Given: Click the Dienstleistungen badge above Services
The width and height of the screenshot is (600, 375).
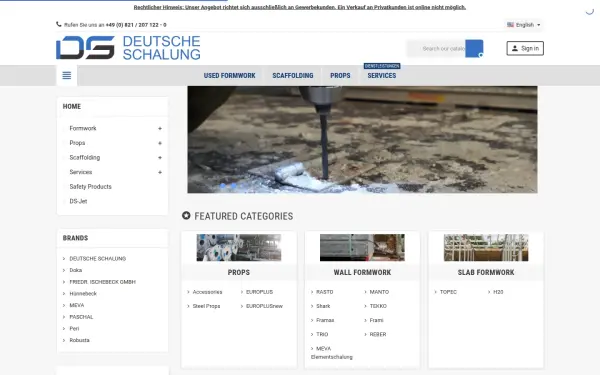Looking at the screenshot, I should [382, 66].
